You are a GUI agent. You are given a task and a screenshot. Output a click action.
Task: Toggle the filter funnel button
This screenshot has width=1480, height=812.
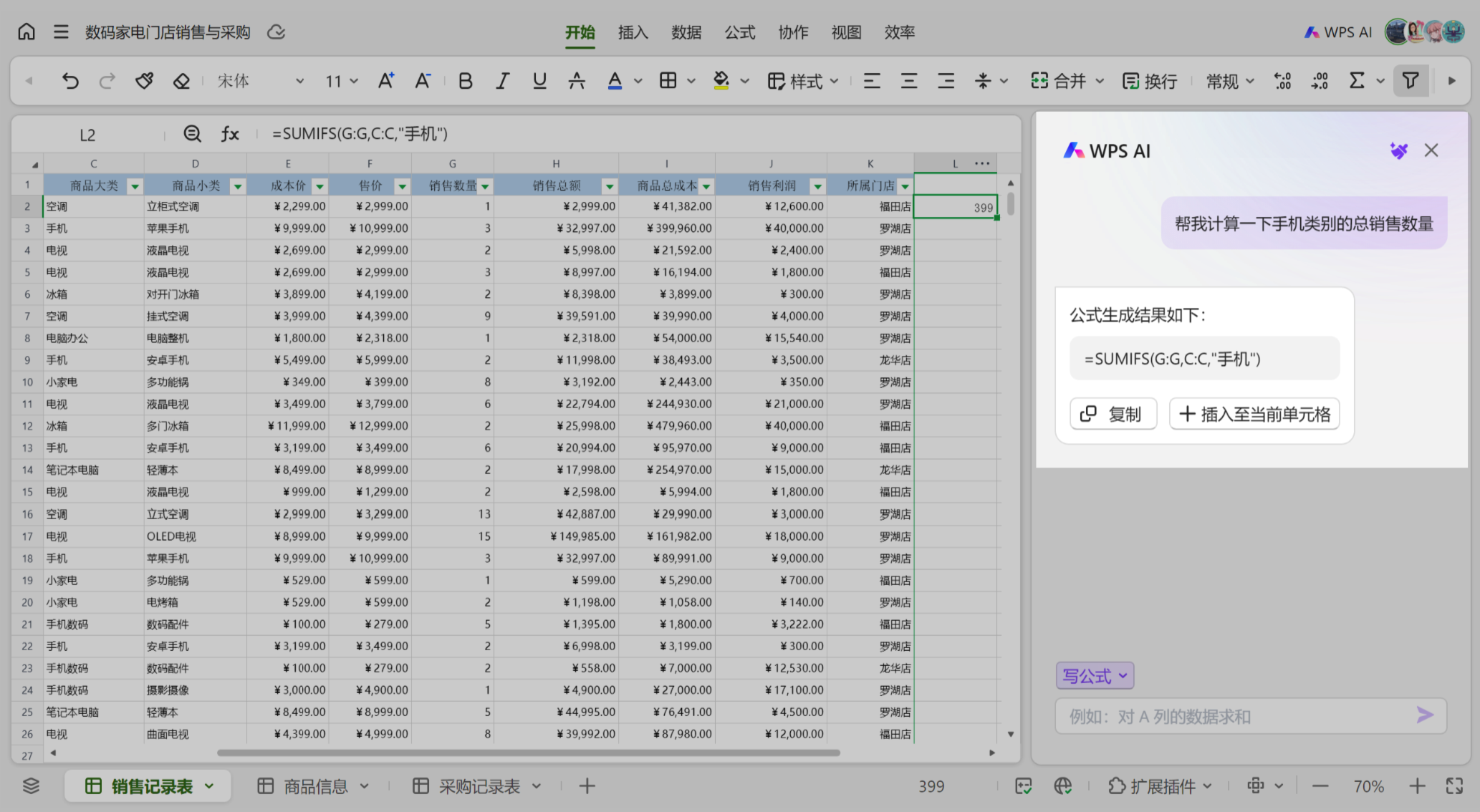coord(1410,81)
